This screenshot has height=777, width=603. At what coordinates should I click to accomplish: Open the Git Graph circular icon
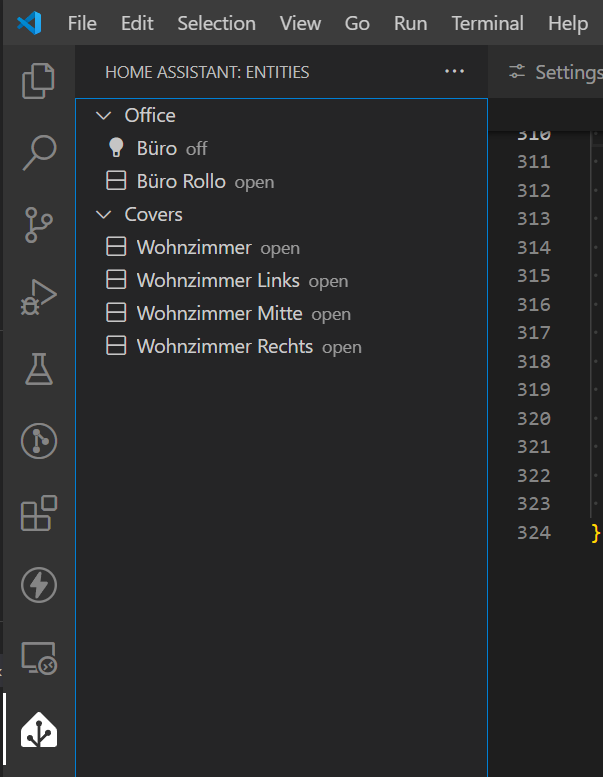tap(39, 441)
